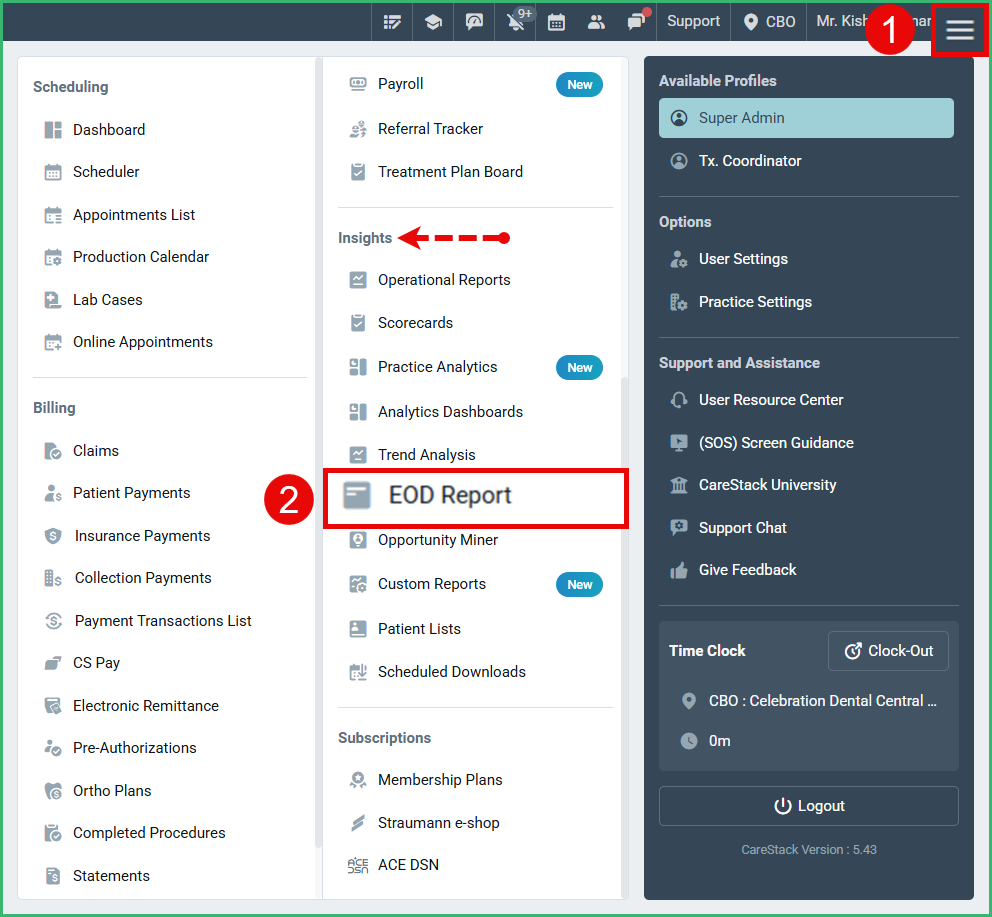
Task: Click the left menu column scrollbar
Action: click(318, 452)
